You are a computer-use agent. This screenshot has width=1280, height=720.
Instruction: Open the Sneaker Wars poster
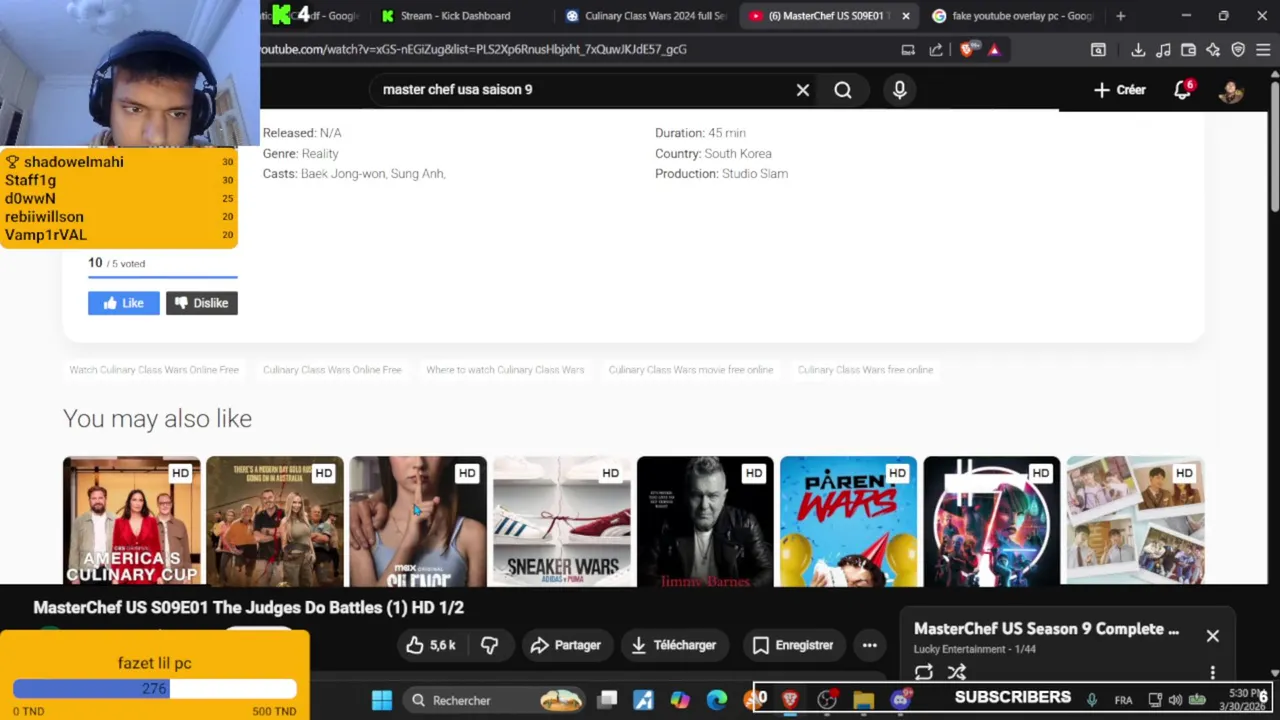(x=561, y=521)
